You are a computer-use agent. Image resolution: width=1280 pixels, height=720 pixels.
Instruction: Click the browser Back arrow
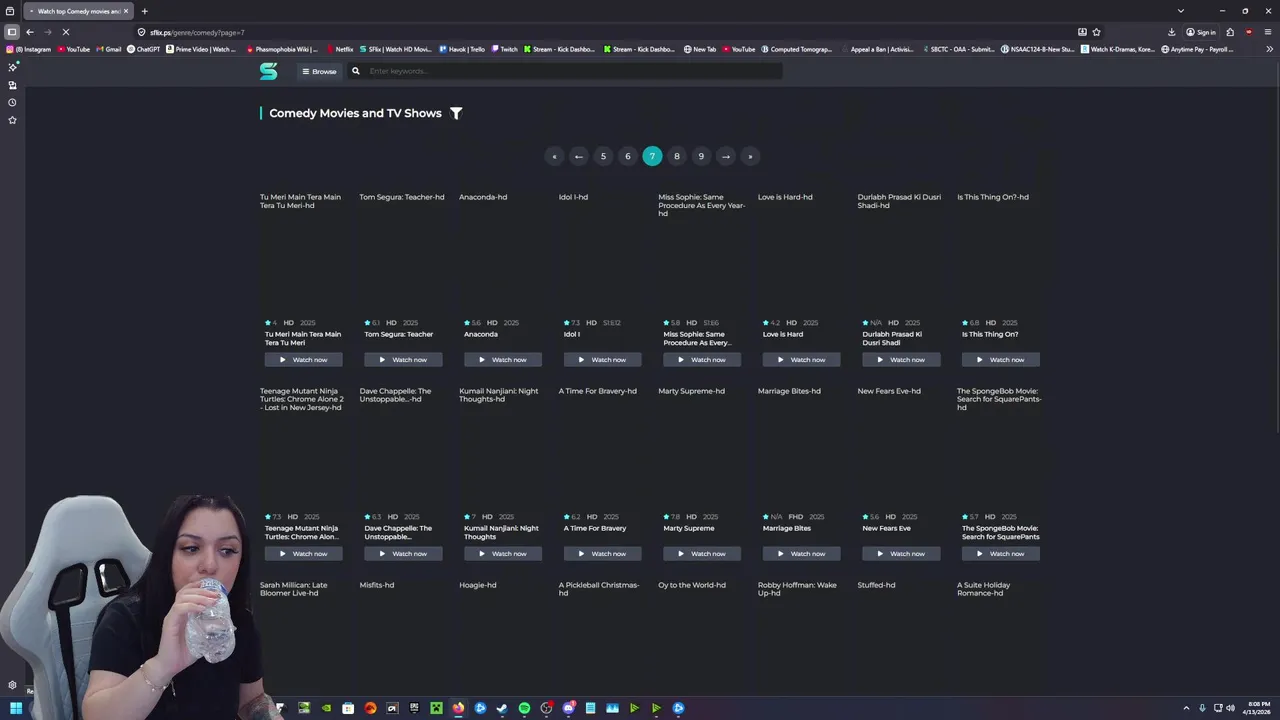point(30,32)
